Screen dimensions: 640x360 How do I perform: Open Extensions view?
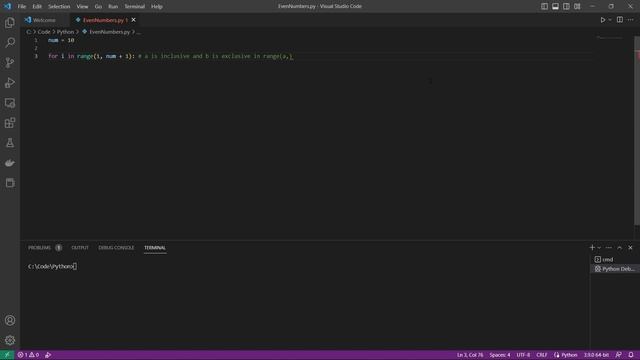10,123
